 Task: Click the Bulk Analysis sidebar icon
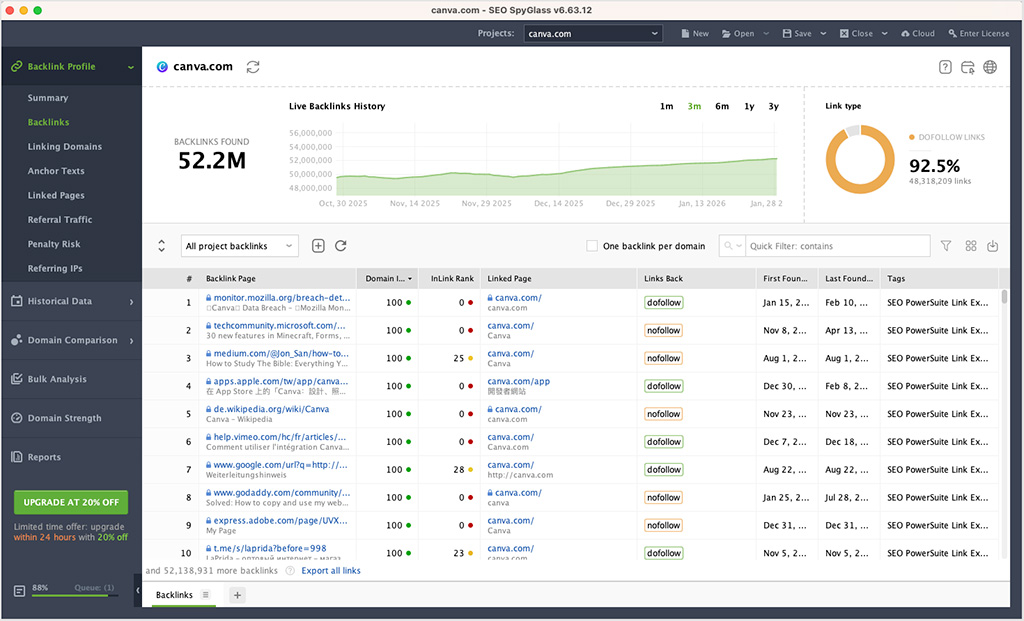click(17, 379)
